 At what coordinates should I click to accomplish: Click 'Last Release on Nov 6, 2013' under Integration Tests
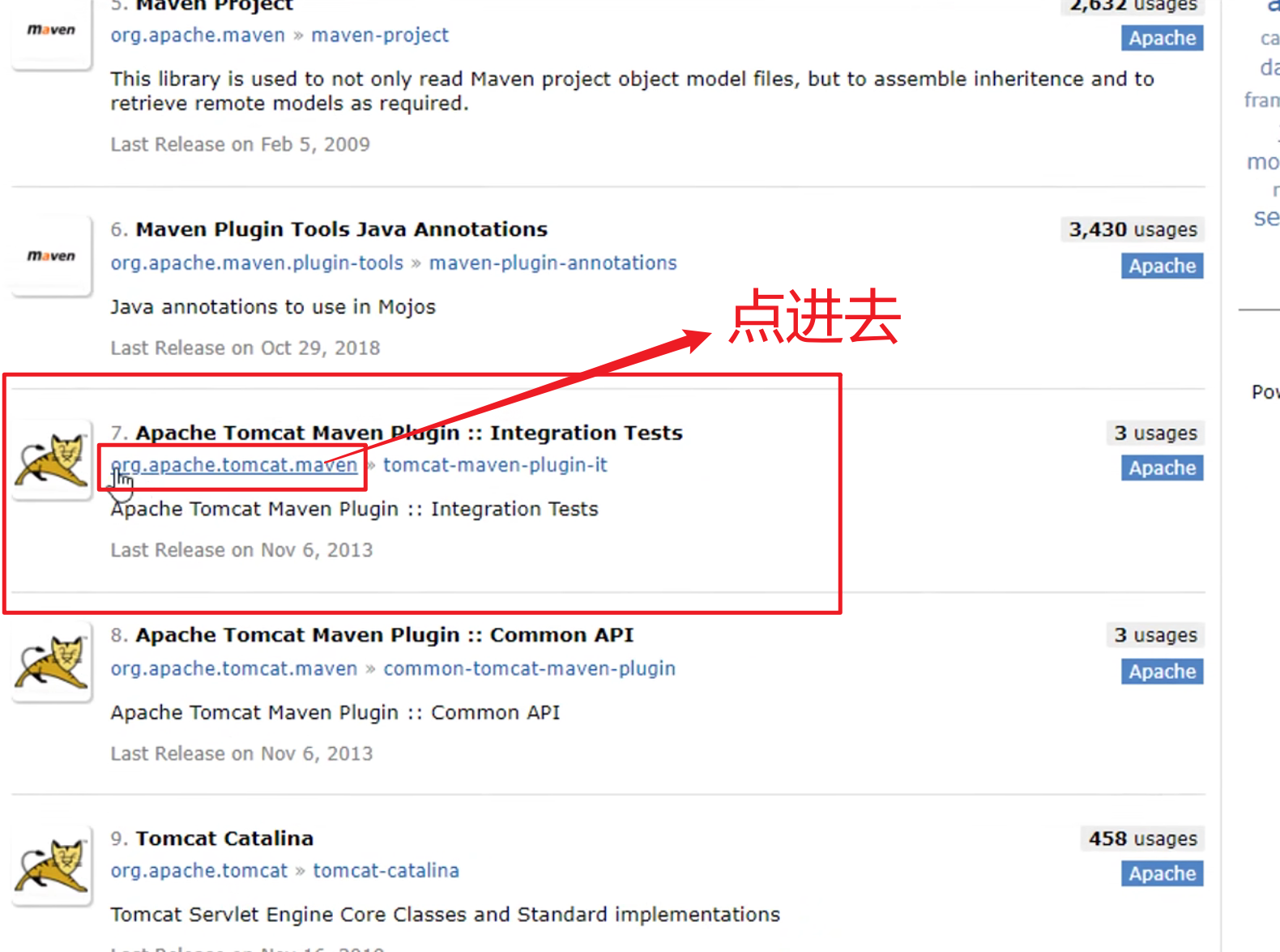(242, 550)
